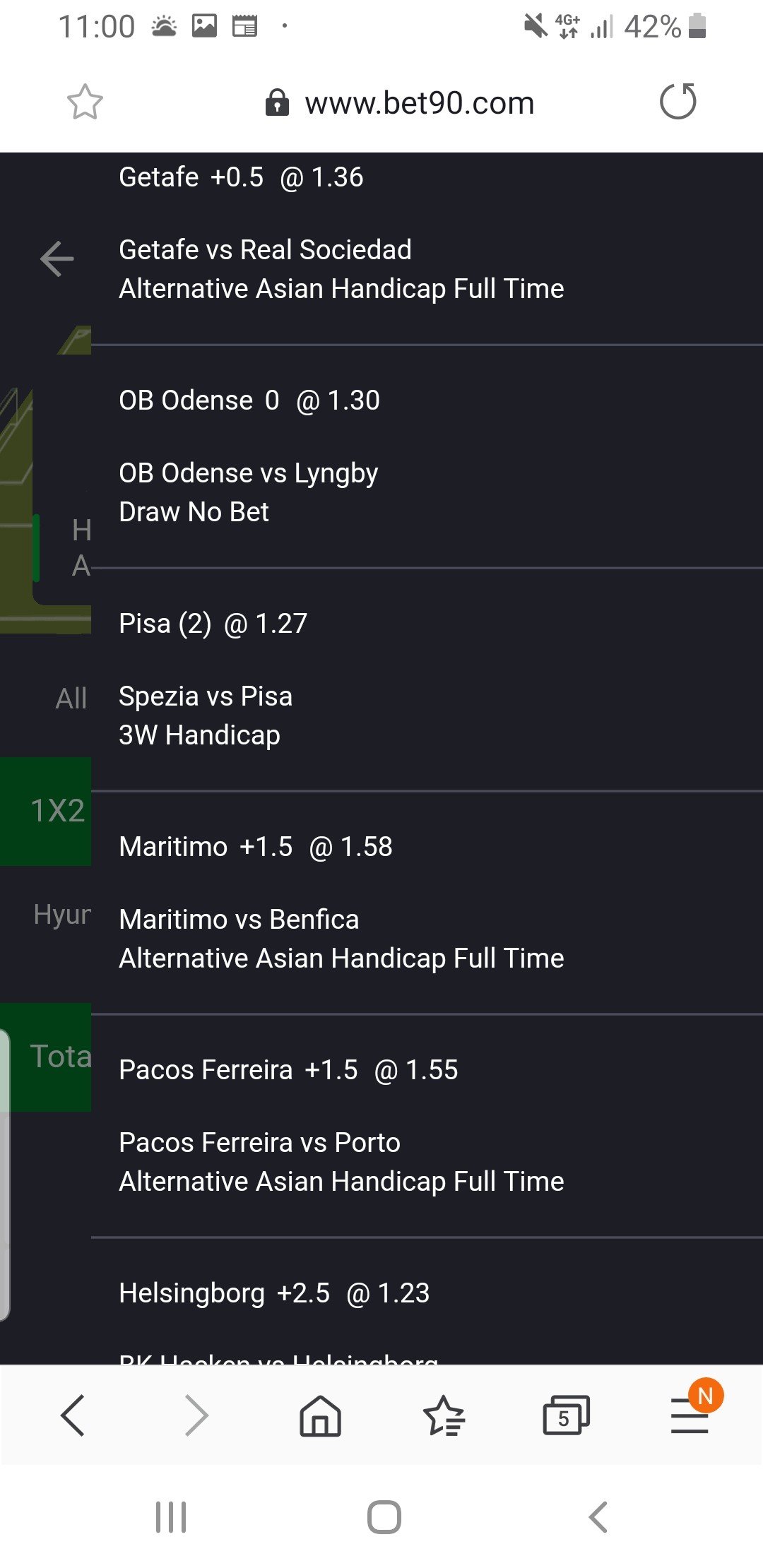Open the Maritimo vs Benfica match

point(239,920)
